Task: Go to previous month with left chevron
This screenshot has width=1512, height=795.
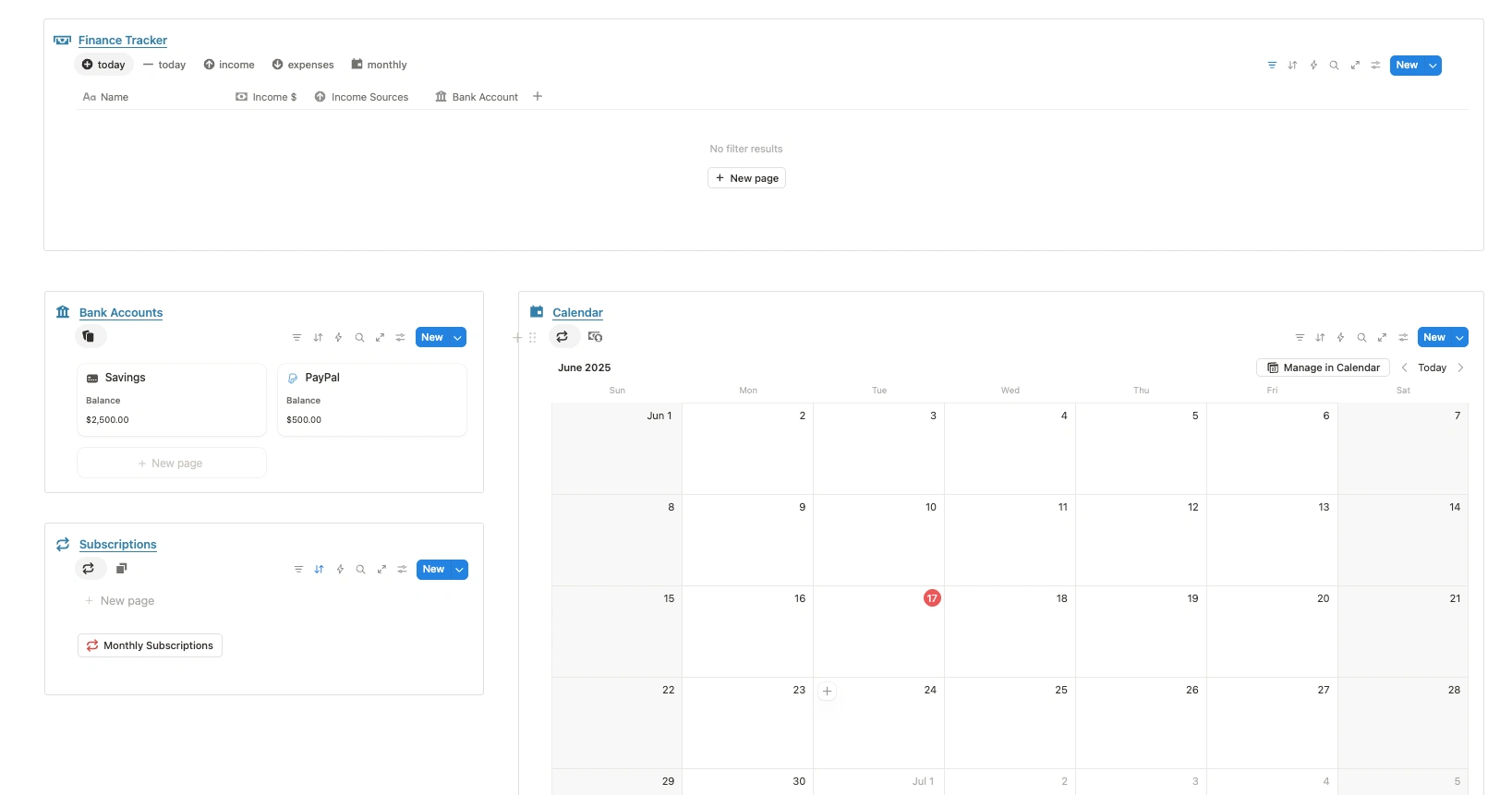Action: coord(1404,367)
